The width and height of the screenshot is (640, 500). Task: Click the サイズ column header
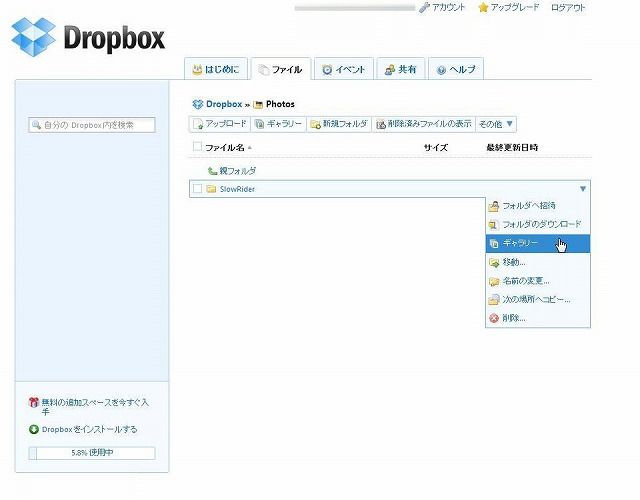coord(436,148)
